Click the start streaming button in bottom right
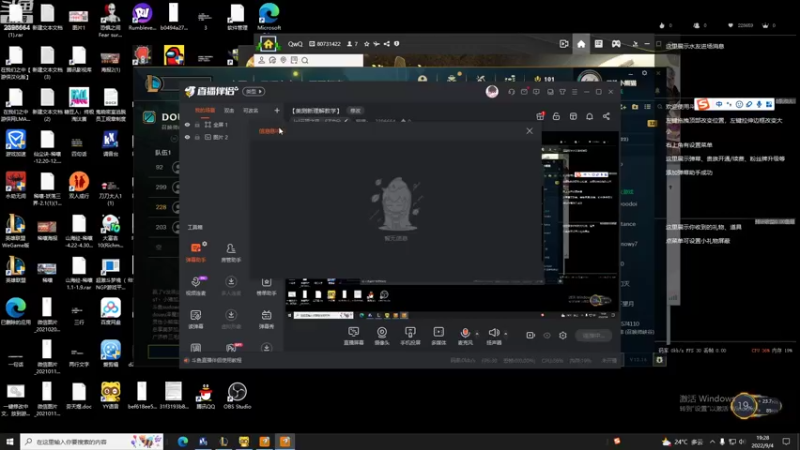 tap(593, 335)
